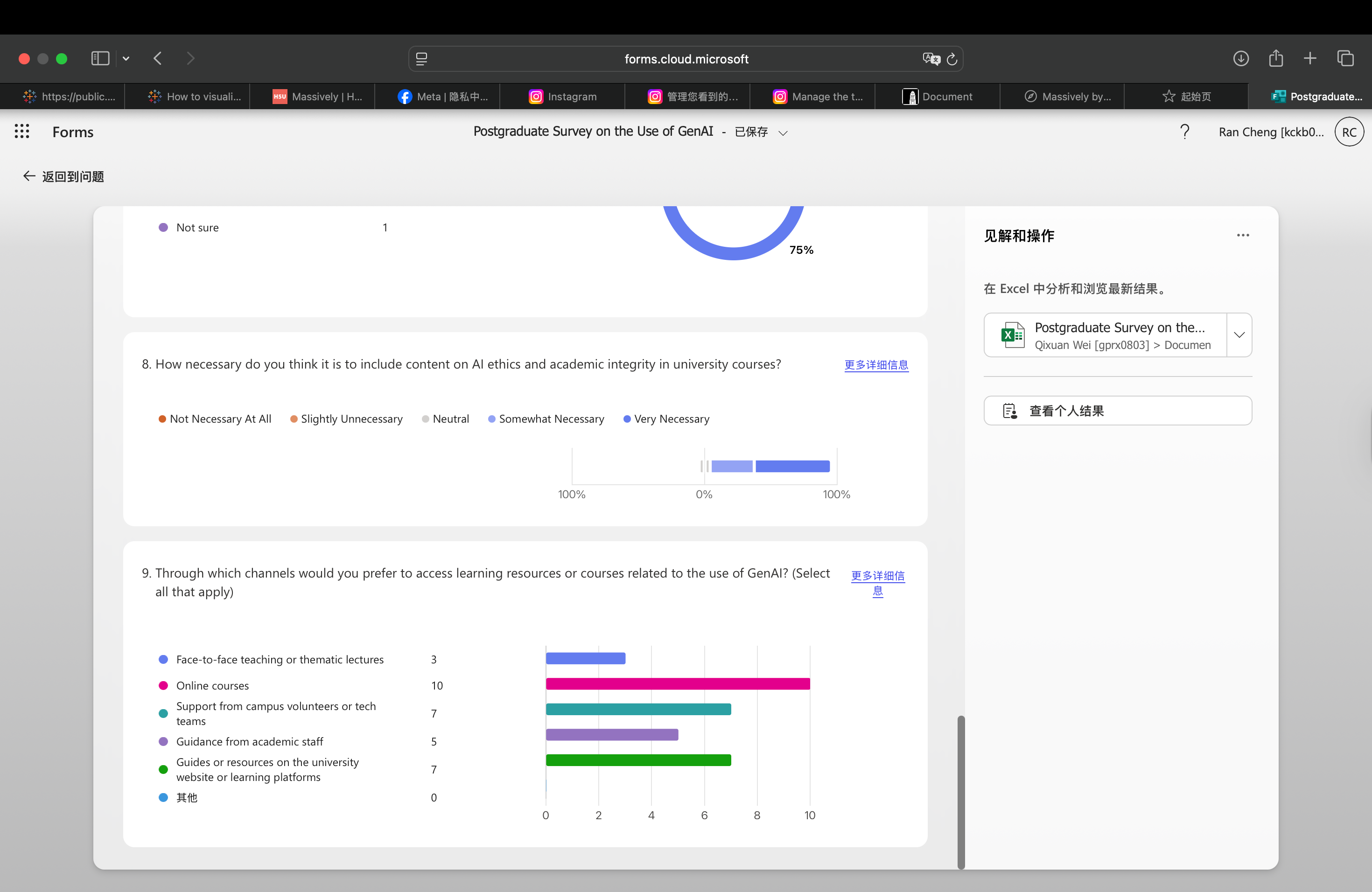Open the Safari share icon
1372x892 pixels.
click(x=1276, y=59)
